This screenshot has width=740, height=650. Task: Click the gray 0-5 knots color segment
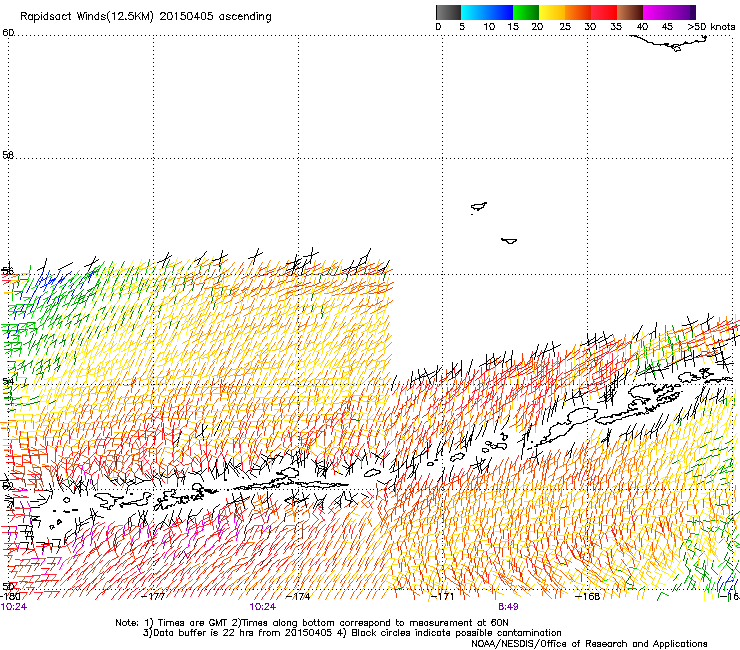448,12
